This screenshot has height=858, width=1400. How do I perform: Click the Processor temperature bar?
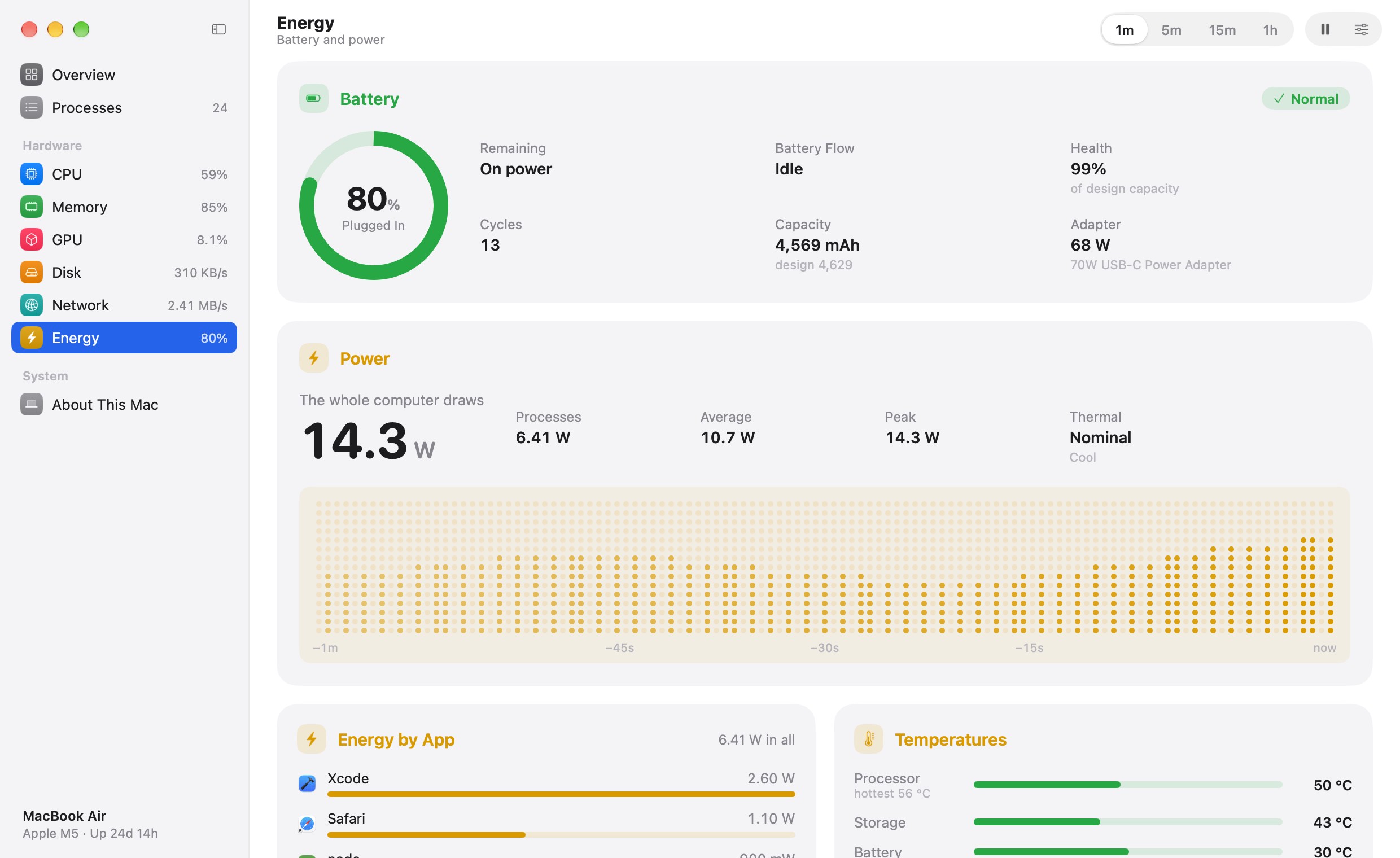point(1127,785)
